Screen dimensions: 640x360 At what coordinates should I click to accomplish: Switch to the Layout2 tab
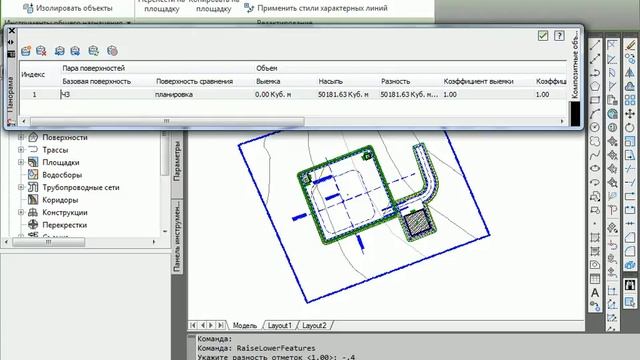tap(314, 325)
